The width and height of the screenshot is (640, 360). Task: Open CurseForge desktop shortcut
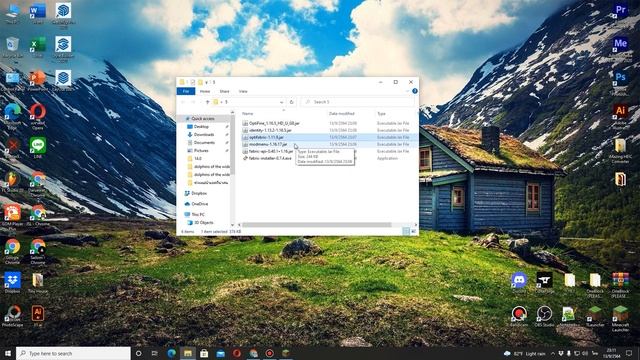pyautogui.click(x=544, y=283)
